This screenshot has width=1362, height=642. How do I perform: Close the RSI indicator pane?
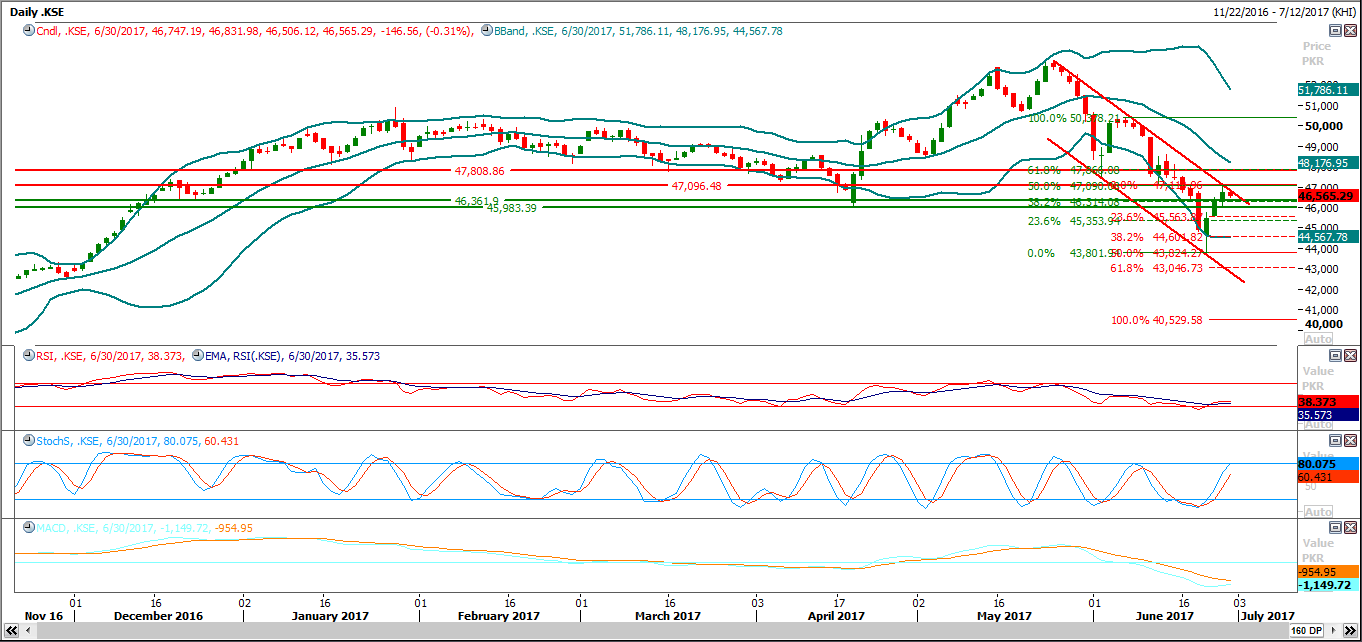click(1350, 355)
